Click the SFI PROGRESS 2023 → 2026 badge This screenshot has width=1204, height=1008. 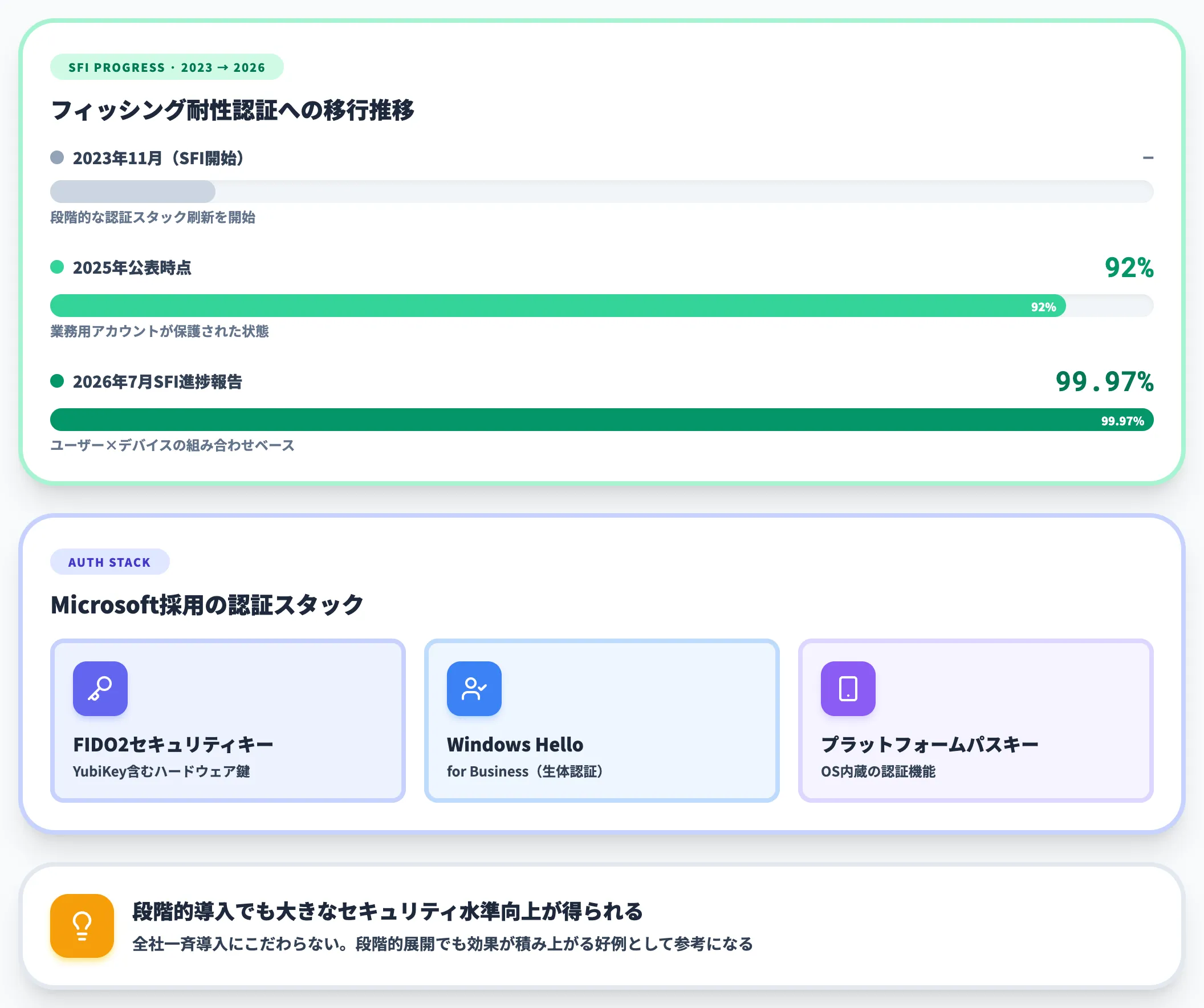(167, 67)
